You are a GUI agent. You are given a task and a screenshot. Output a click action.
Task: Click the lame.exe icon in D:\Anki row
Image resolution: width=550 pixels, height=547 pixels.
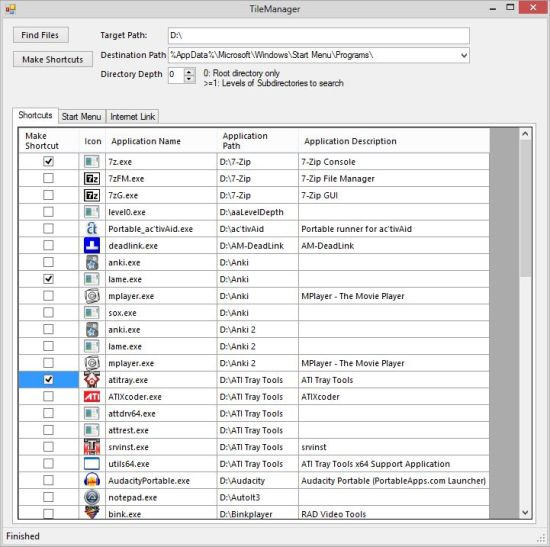point(92,279)
